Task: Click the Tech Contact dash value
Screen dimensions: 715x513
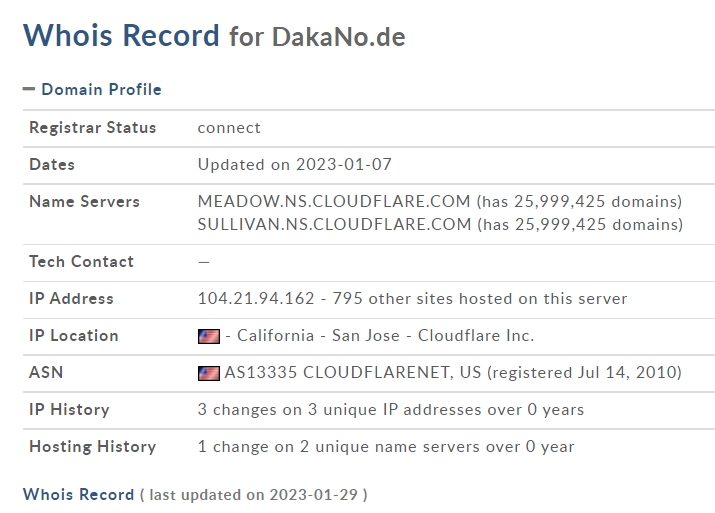Action: tap(204, 262)
